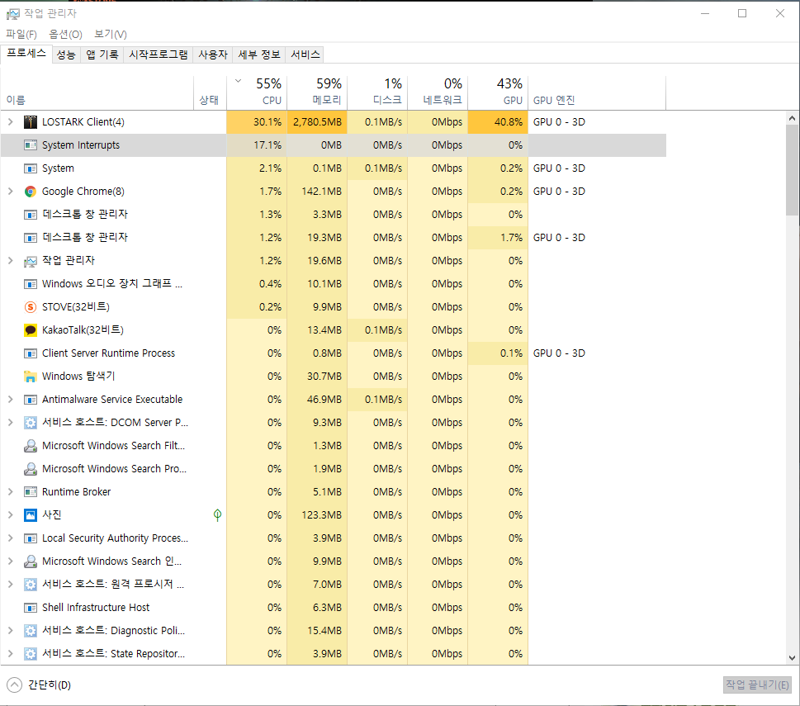Switch to the 사용자 tab

point(213,55)
